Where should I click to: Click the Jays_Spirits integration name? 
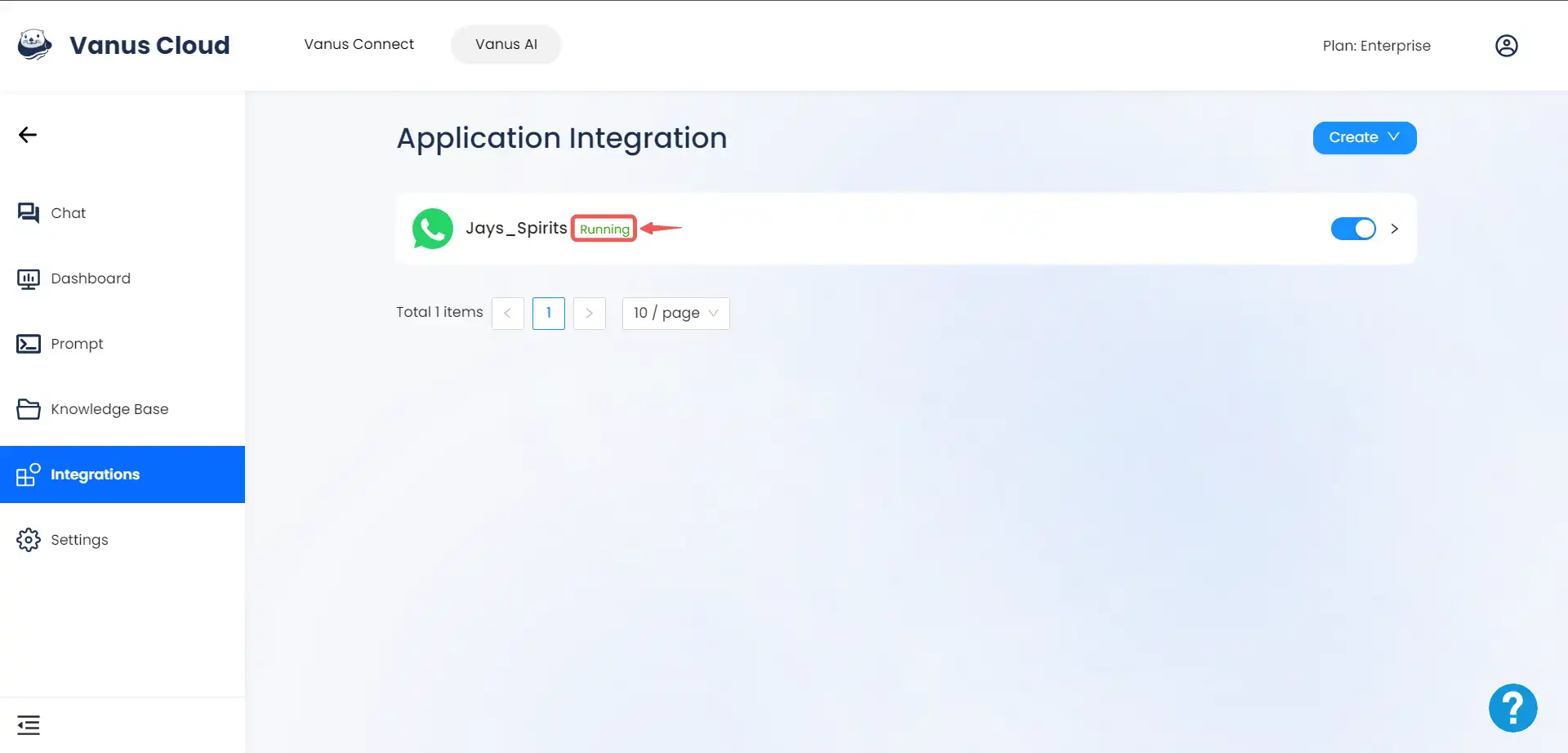pos(516,228)
